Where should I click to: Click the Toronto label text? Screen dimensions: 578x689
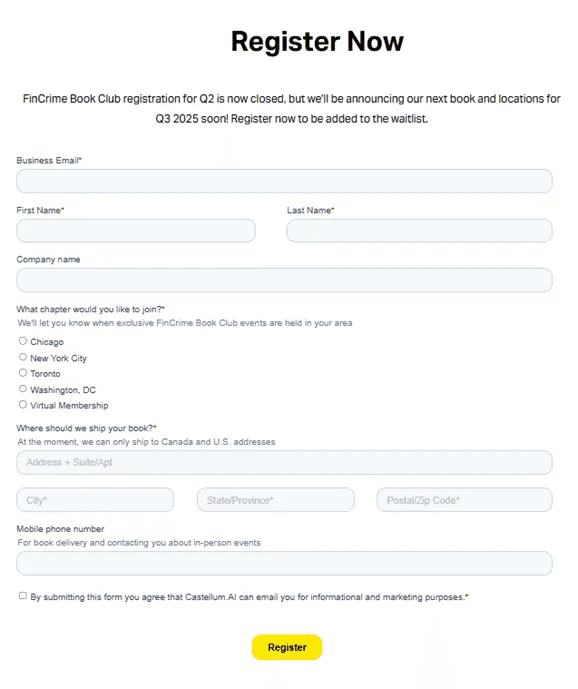45,374
